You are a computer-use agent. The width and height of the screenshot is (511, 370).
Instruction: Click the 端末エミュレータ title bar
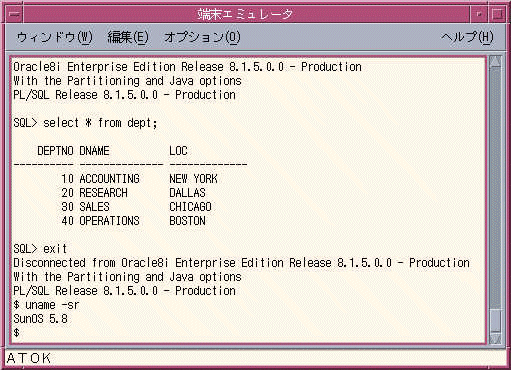pos(246,14)
